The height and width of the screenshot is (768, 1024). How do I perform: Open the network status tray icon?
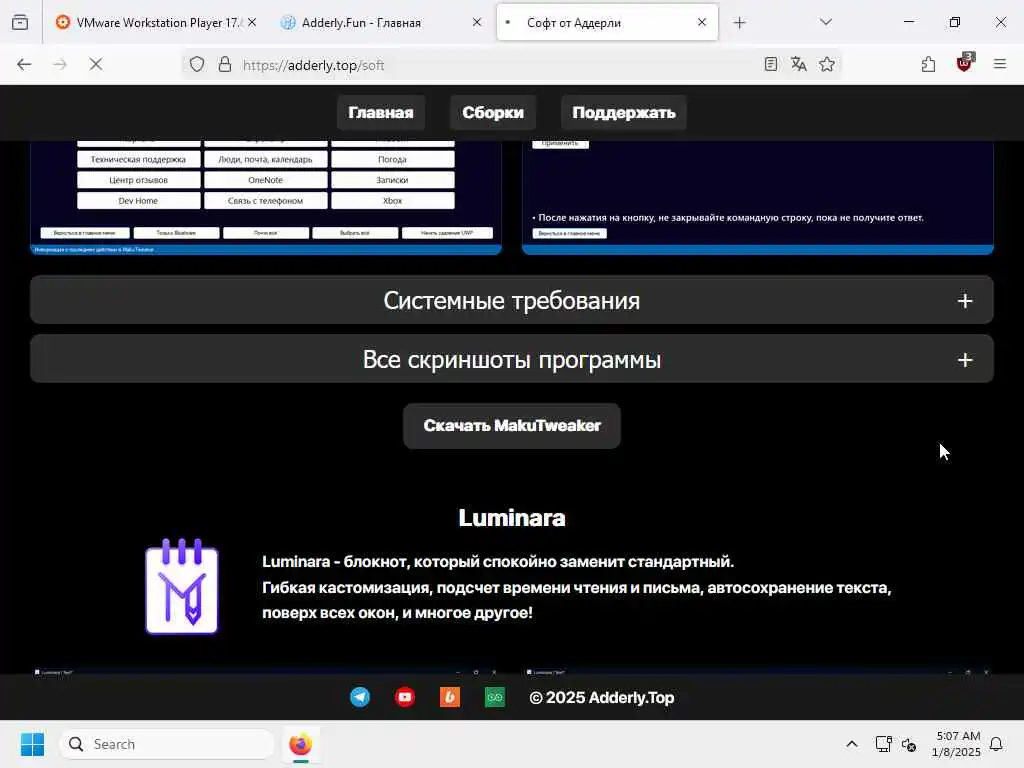884,744
